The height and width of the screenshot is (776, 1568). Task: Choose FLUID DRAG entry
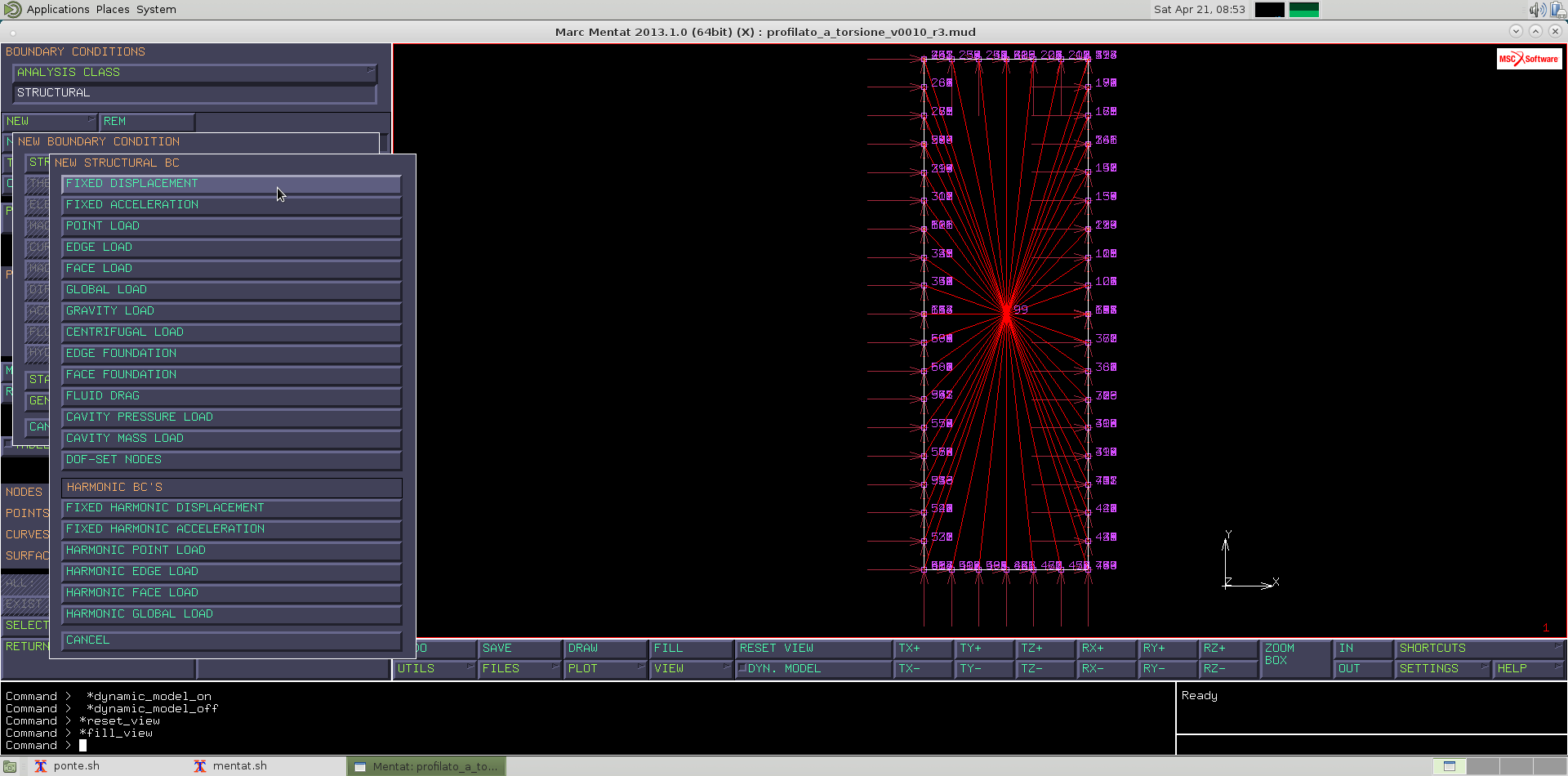[231, 396]
